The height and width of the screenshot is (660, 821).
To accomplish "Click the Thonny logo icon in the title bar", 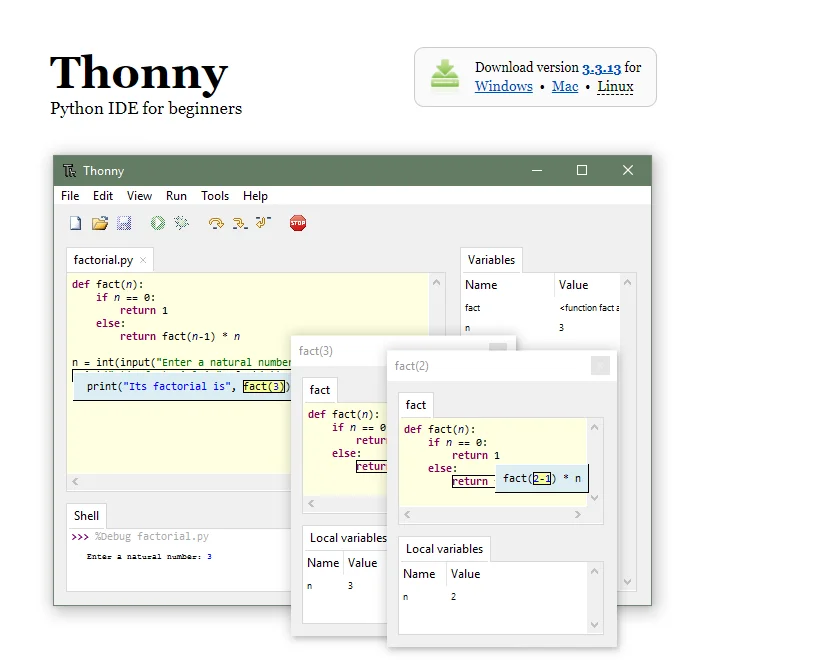I will pyautogui.click(x=70, y=171).
